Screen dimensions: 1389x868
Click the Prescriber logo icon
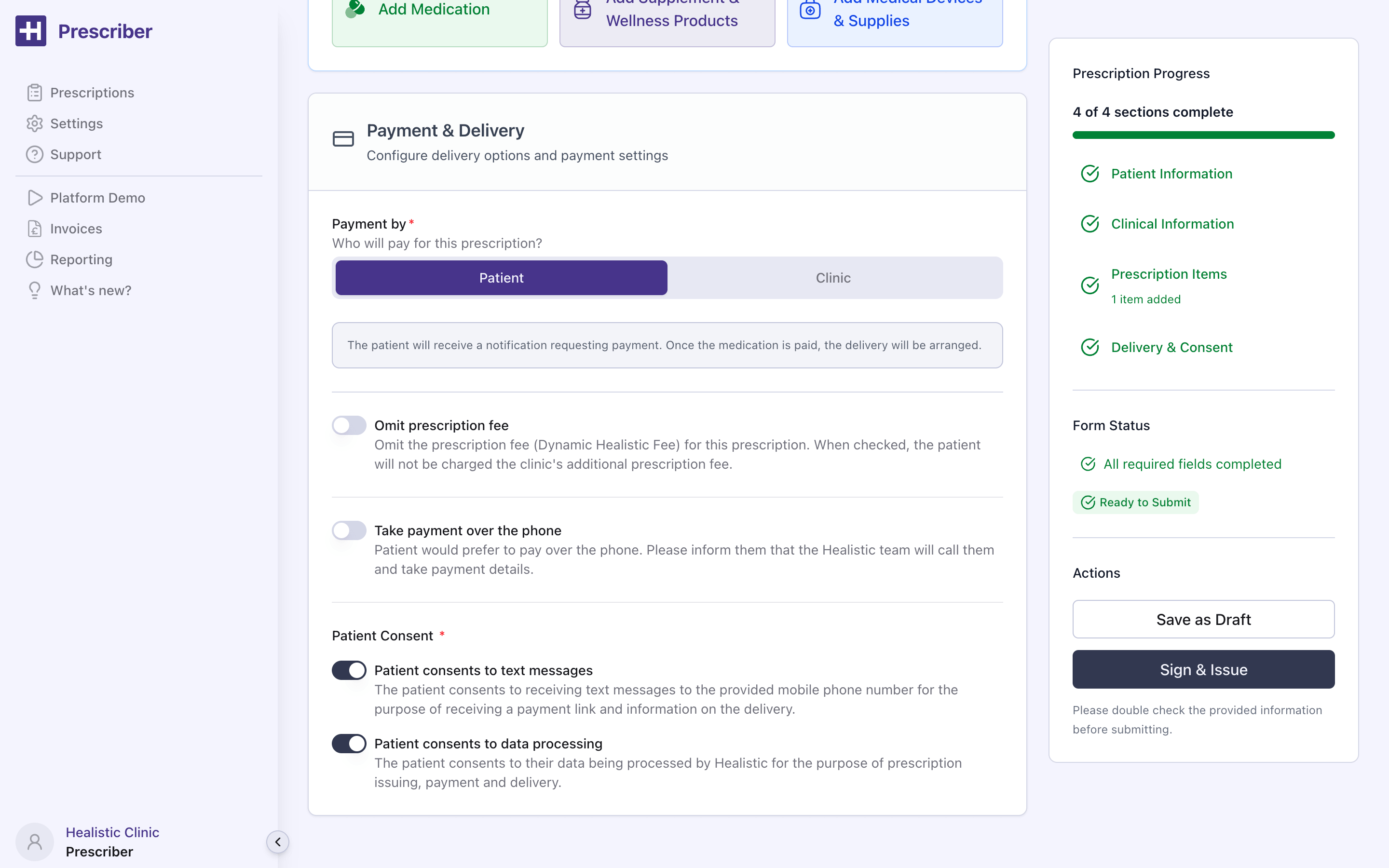30,31
